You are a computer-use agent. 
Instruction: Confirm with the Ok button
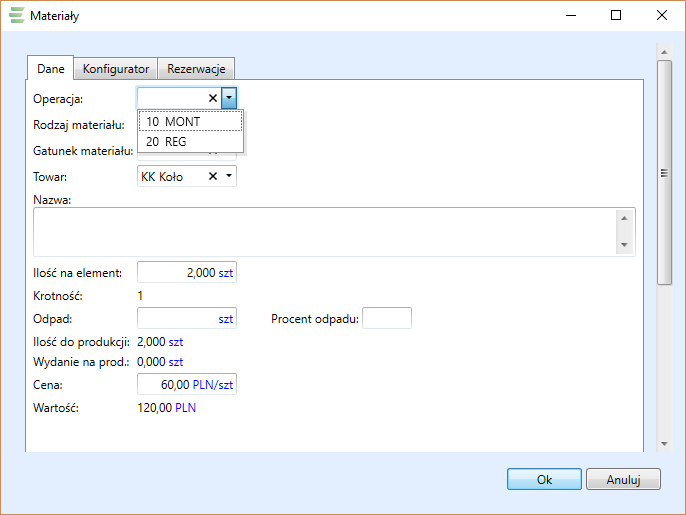544,480
